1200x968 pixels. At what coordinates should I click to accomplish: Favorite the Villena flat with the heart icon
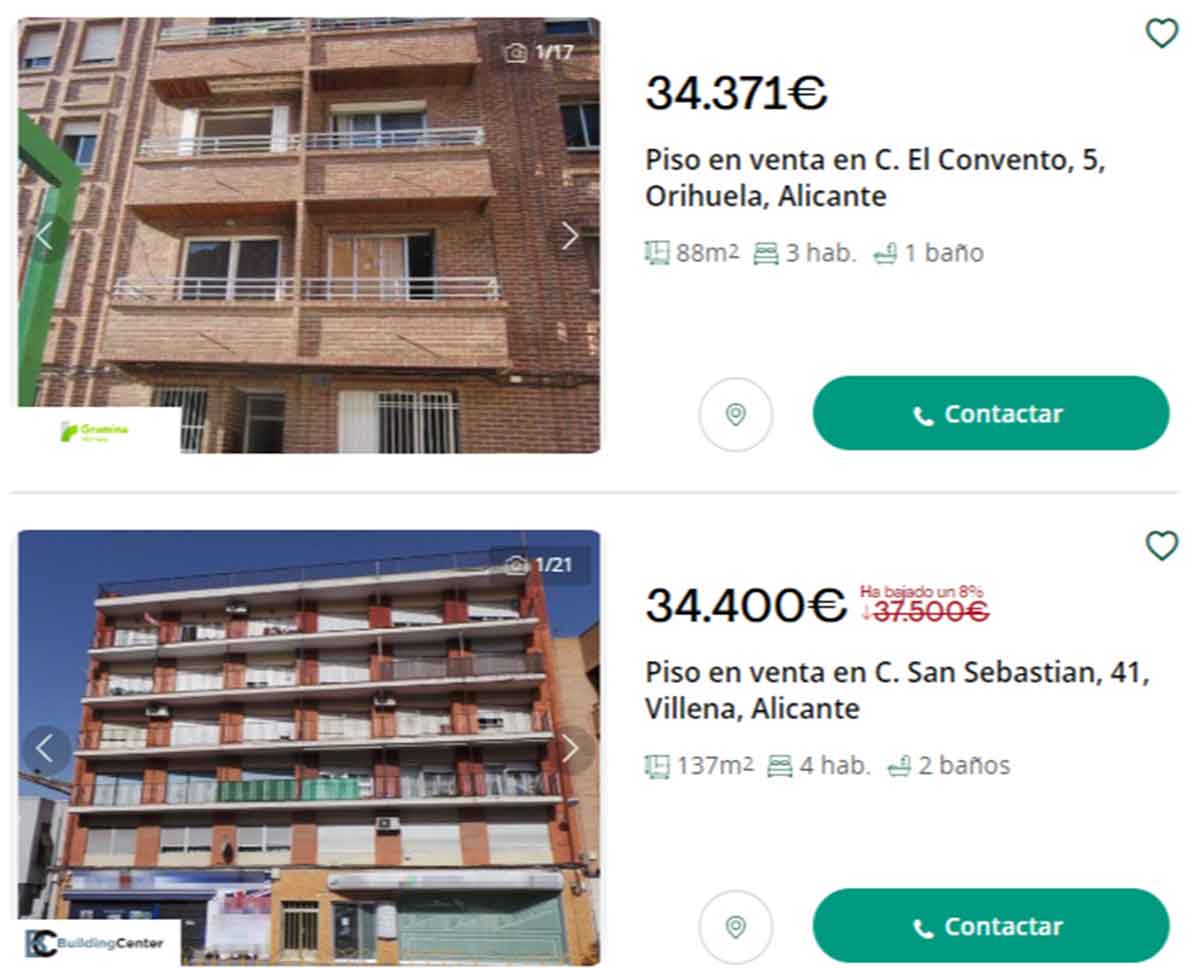pyautogui.click(x=1161, y=546)
